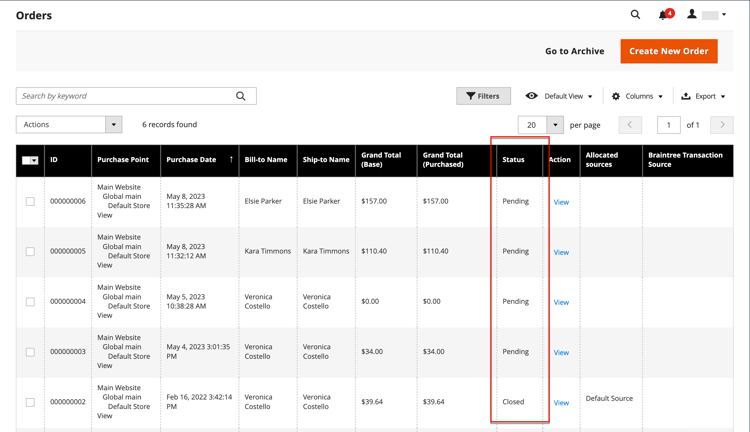Tick the checkbox for order 000000005
Image resolution: width=750 pixels, height=432 pixels.
coord(30,252)
